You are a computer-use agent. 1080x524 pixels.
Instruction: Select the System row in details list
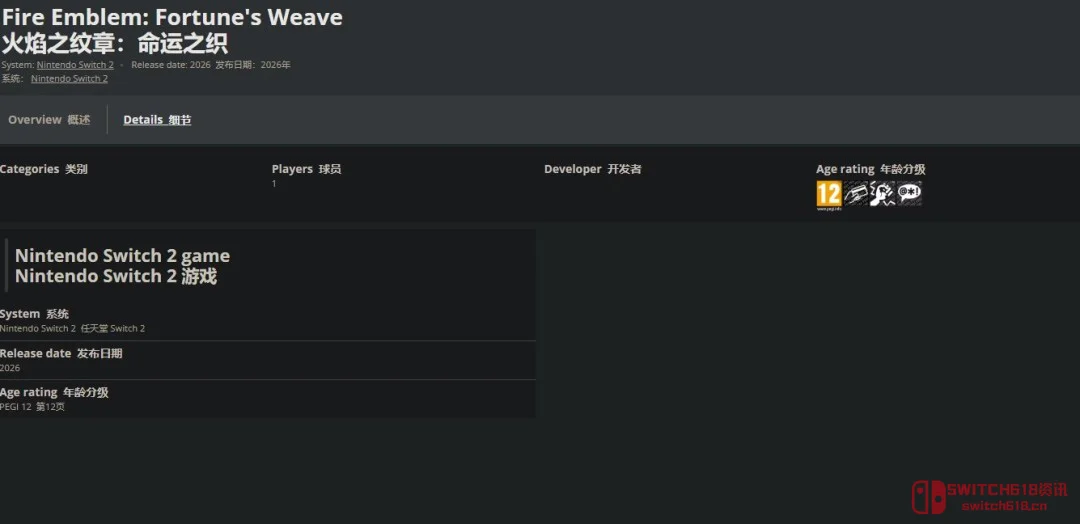tap(266, 320)
